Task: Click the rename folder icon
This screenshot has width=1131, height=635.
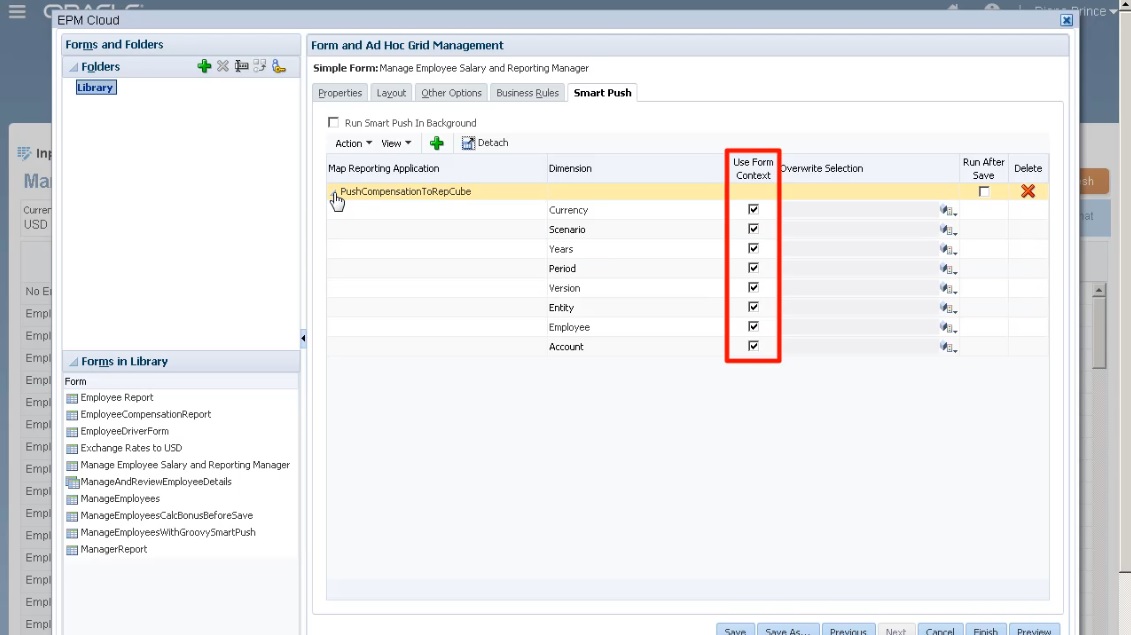Action: (x=240, y=66)
